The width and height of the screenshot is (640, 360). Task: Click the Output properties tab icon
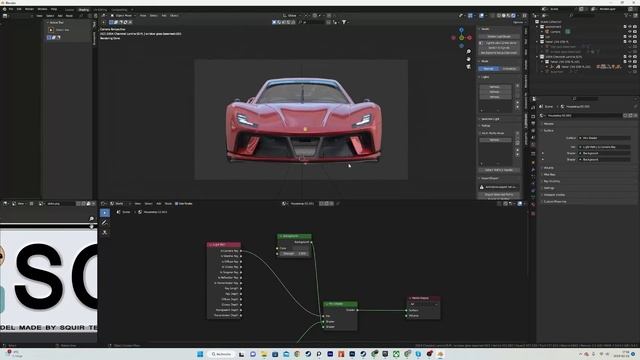click(533, 123)
